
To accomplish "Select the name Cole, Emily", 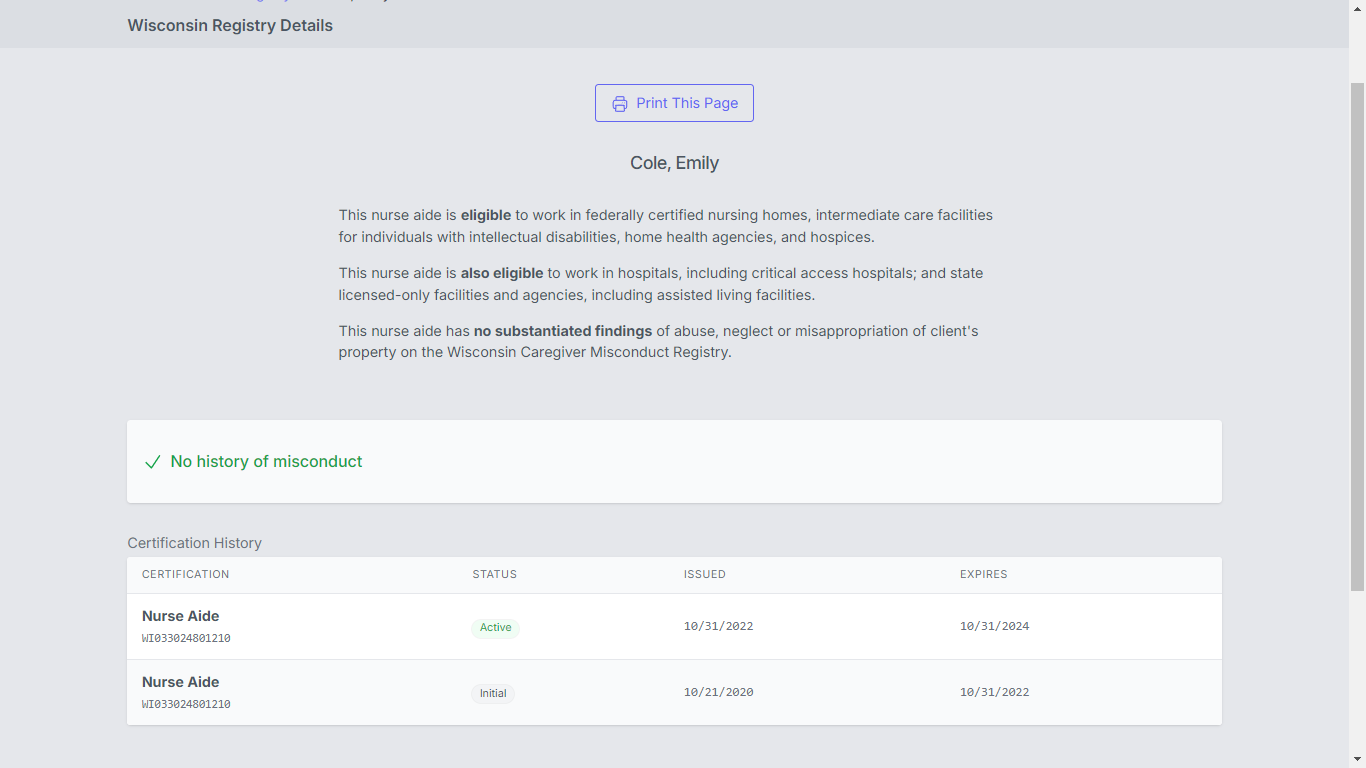I will click(674, 163).
